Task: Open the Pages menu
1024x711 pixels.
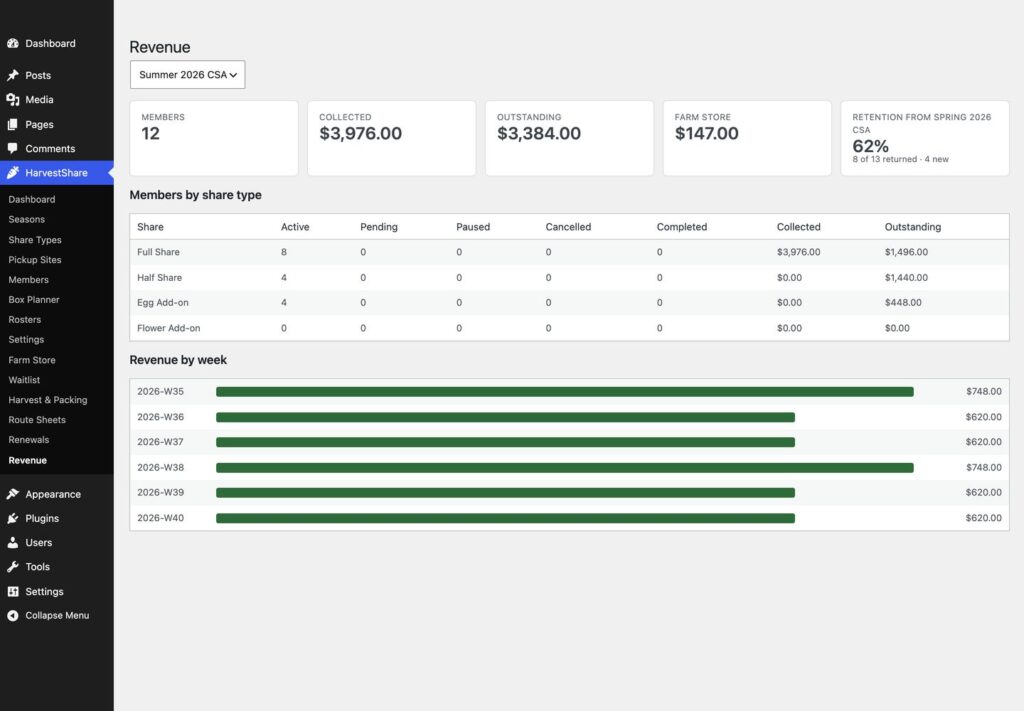Action: tap(57, 124)
